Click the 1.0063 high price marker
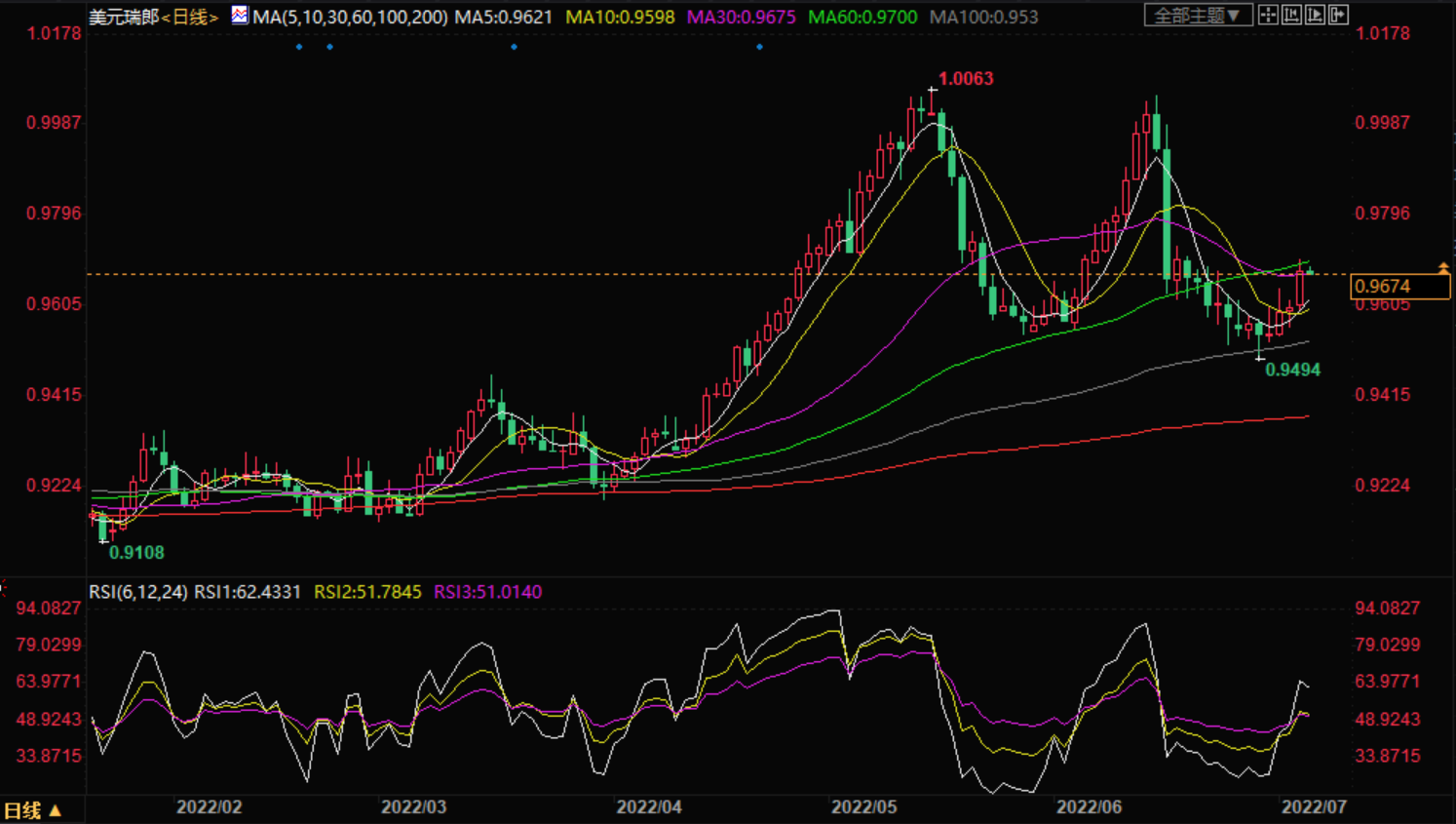The height and width of the screenshot is (824, 1456). (965, 79)
